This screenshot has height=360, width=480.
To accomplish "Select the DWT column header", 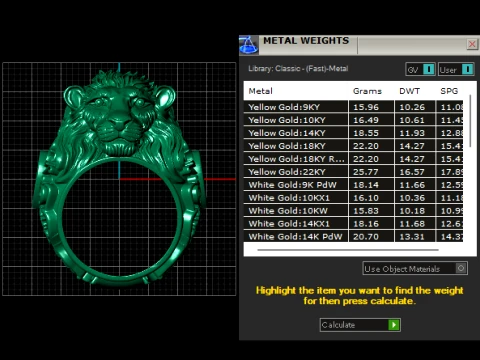I will tap(409, 91).
